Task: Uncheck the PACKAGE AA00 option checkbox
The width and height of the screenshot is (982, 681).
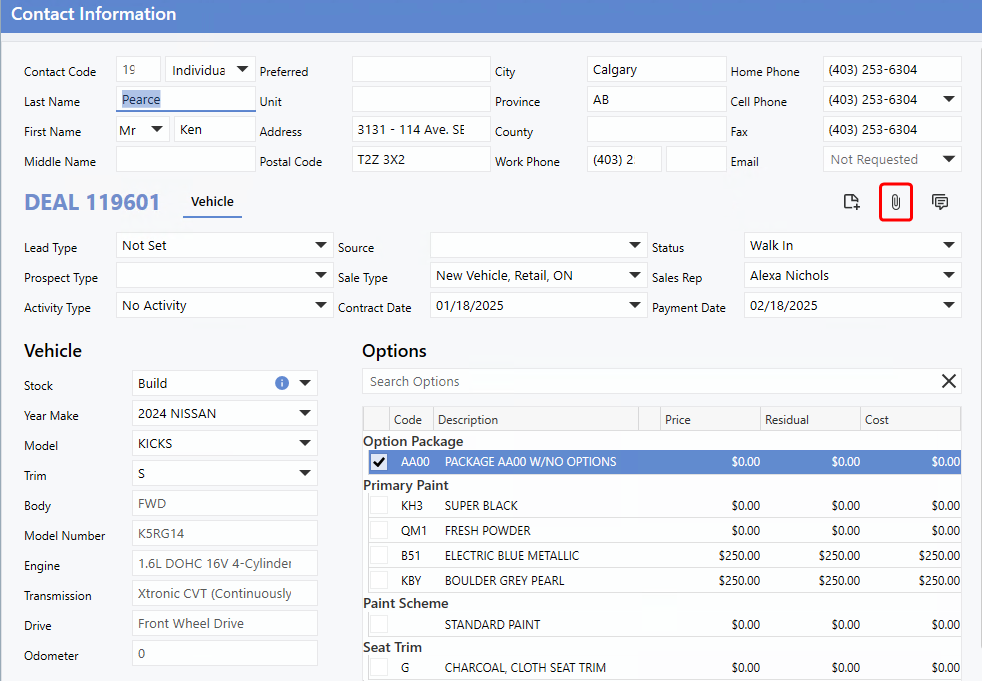Action: coord(379,462)
